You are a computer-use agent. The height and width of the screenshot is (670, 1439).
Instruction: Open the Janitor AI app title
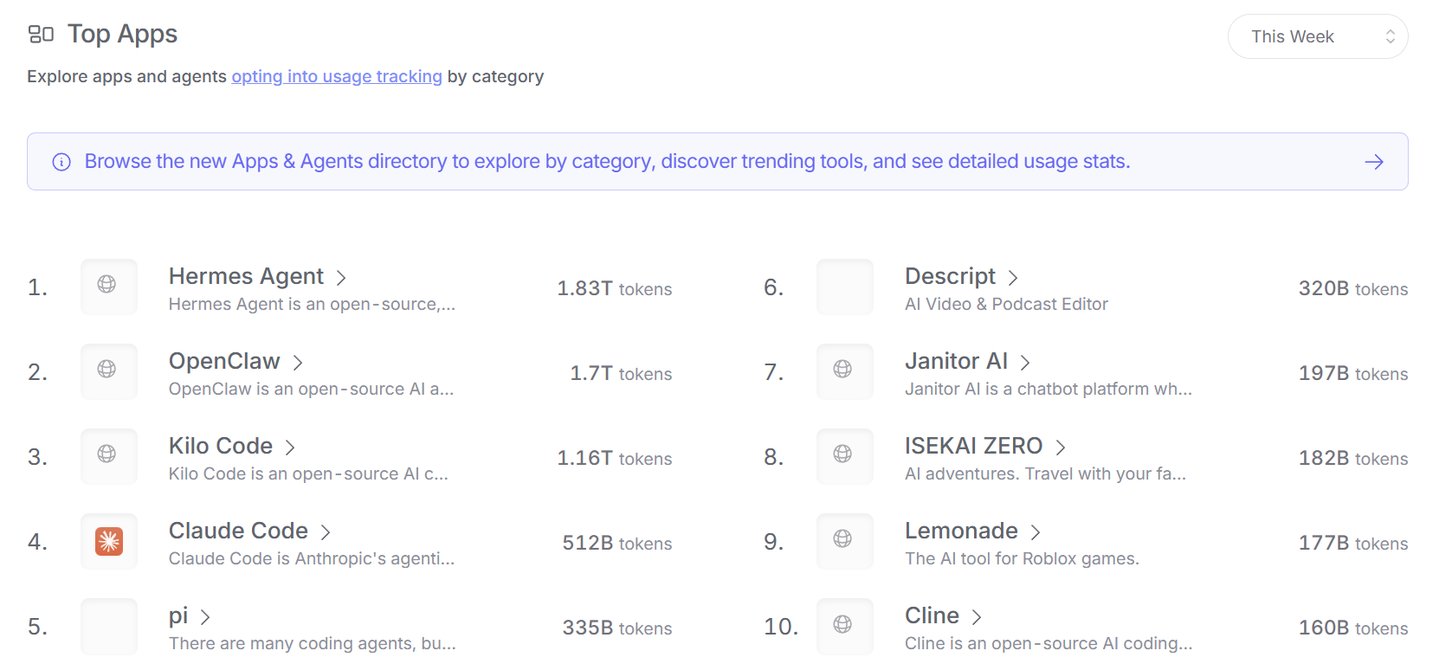pyautogui.click(x=956, y=361)
